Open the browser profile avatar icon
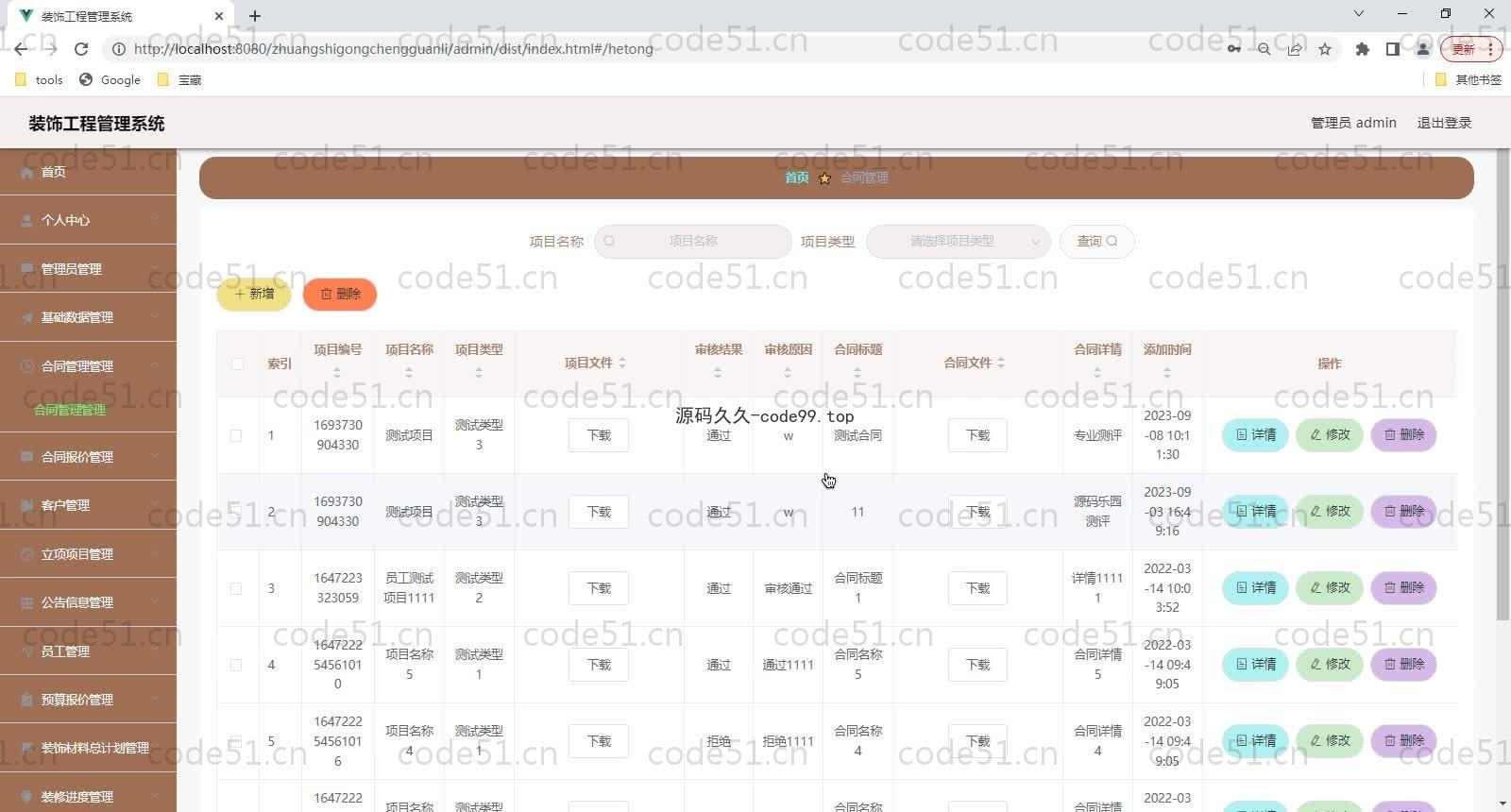Screen dimensions: 1511x812 tap(1423, 49)
